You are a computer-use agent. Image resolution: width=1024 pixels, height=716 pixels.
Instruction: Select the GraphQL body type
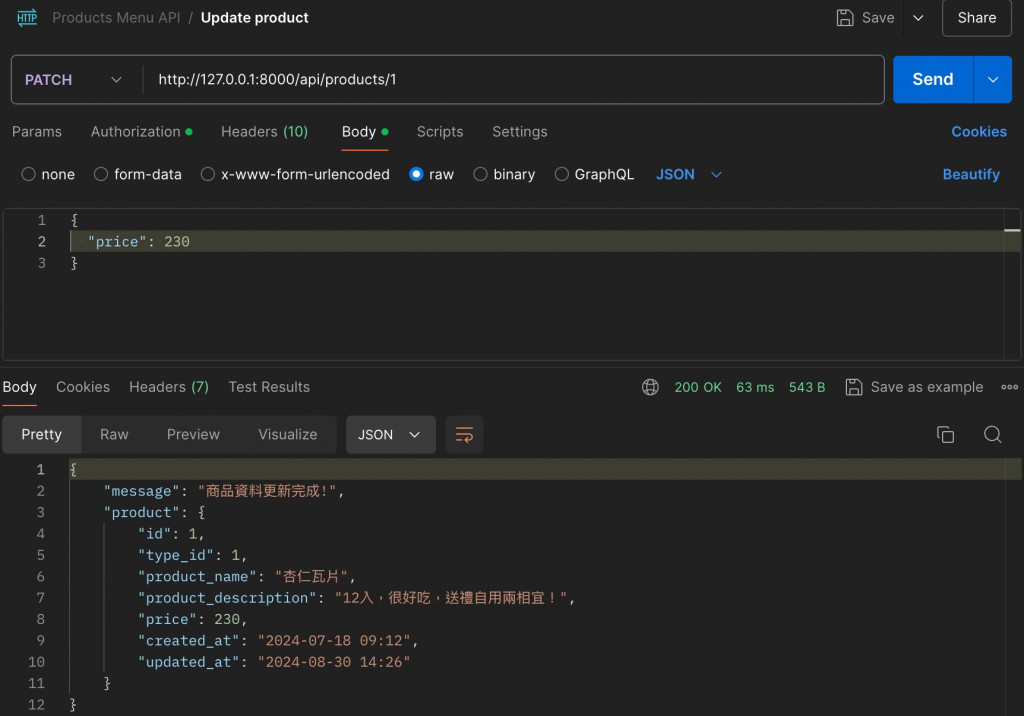click(x=562, y=174)
